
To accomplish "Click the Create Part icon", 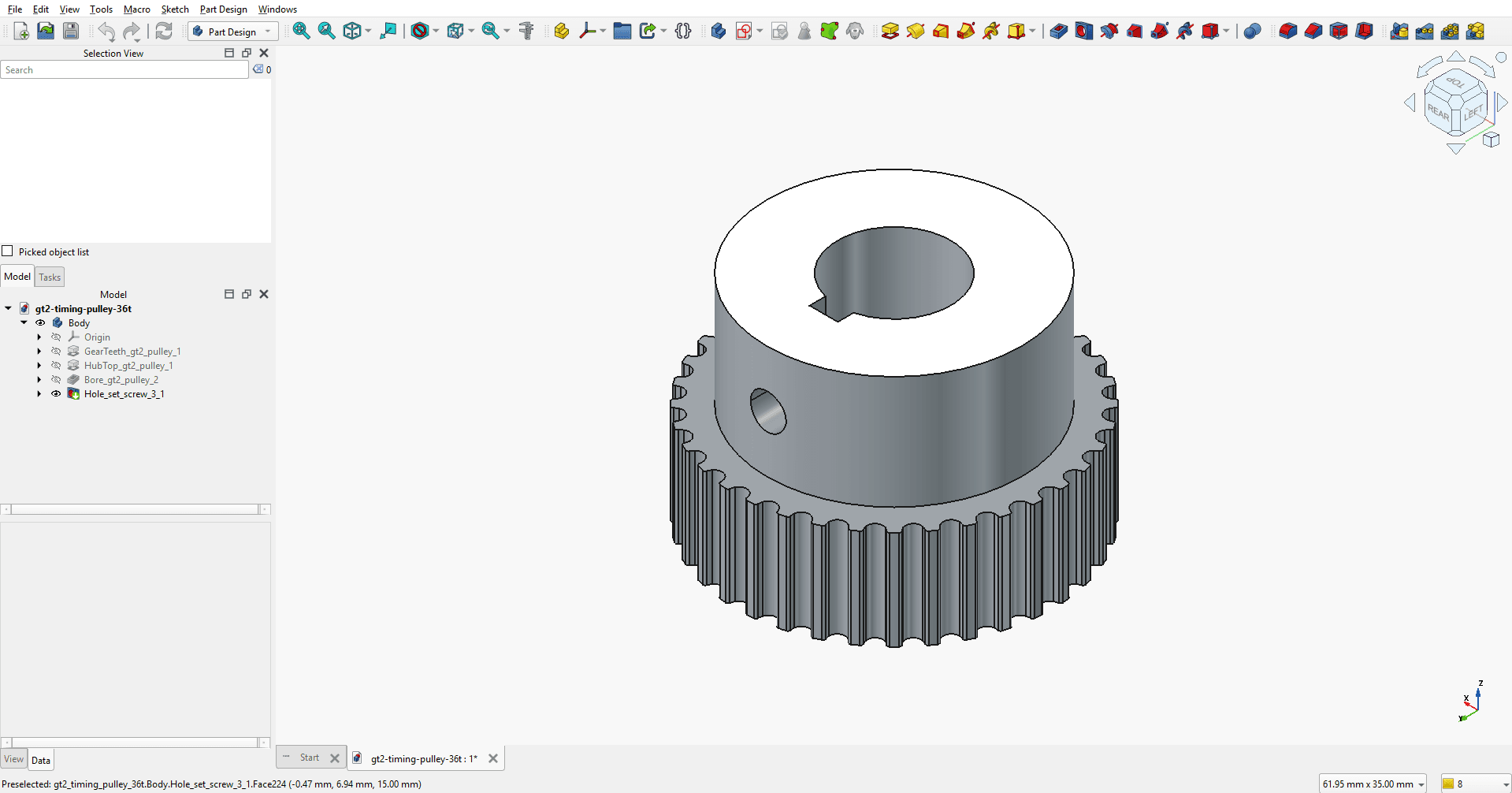I will [561, 31].
